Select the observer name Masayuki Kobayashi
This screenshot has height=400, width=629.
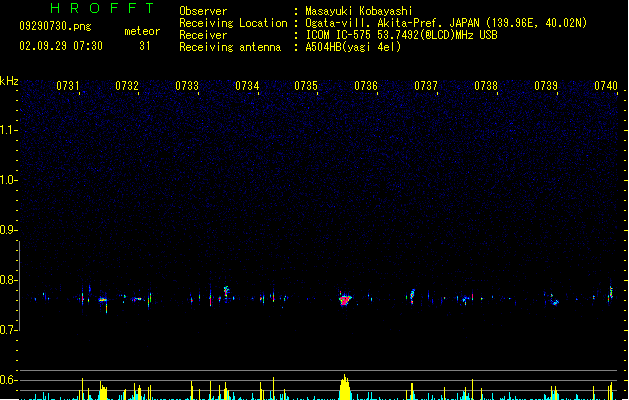[359, 11]
